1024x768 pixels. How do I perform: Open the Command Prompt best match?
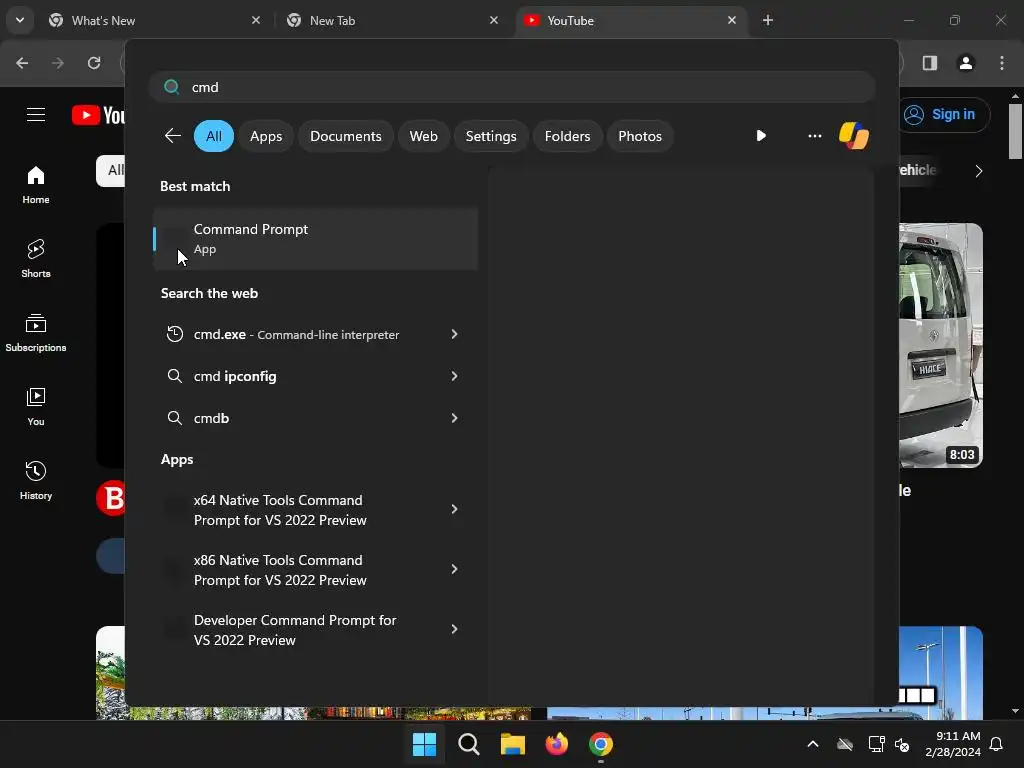(315, 238)
